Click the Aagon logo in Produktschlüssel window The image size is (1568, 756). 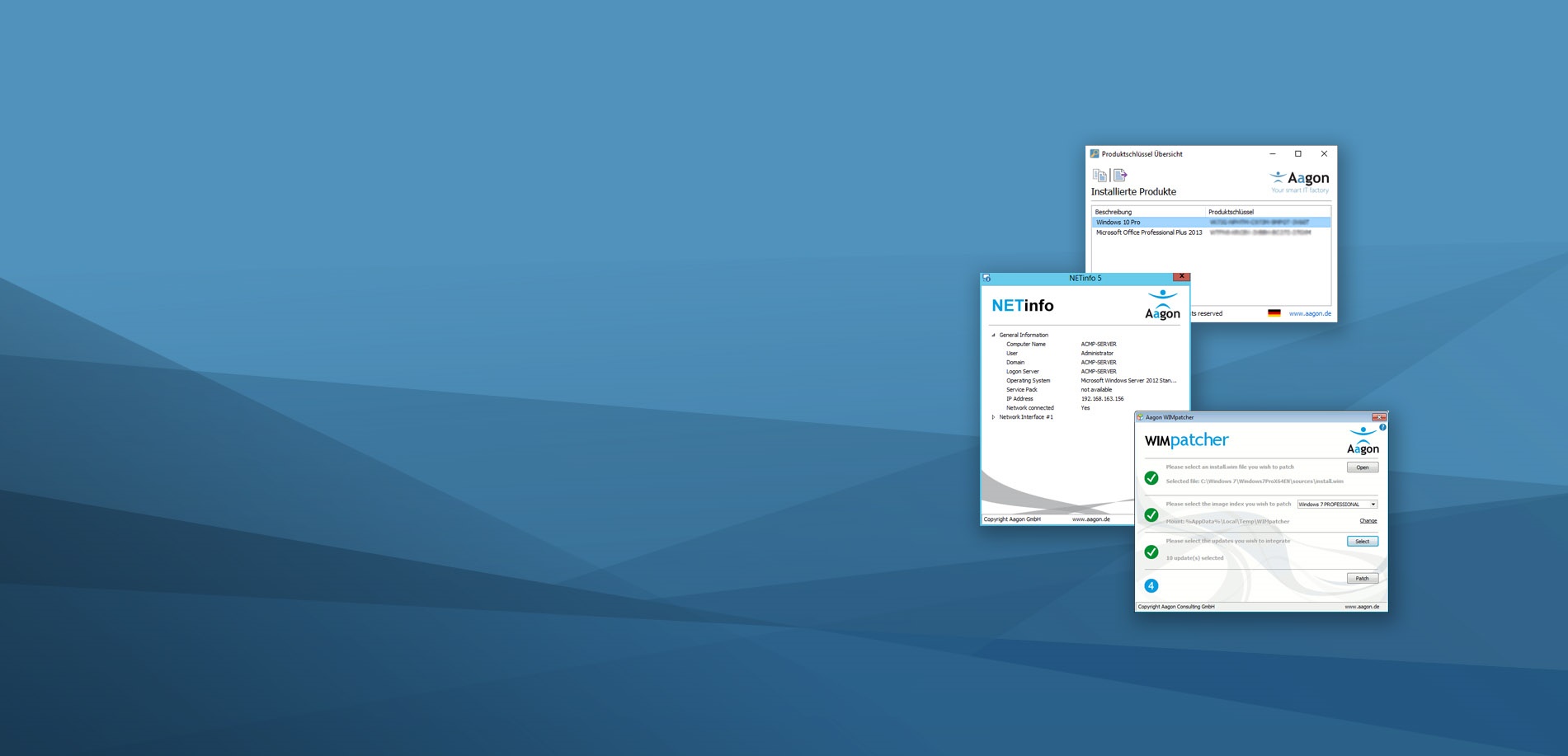[x=1300, y=181]
